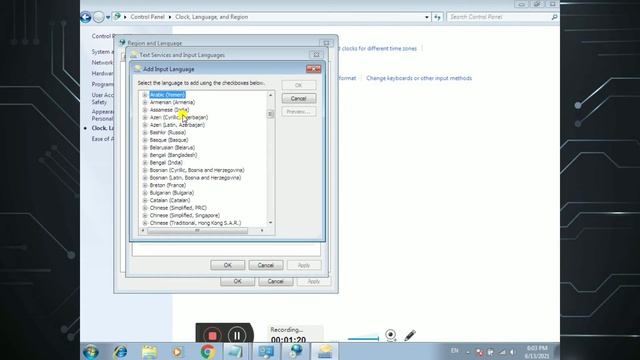The height and width of the screenshot is (360, 640).
Task: Open Google Chrome from the taskbar
Action: [207, 351]
